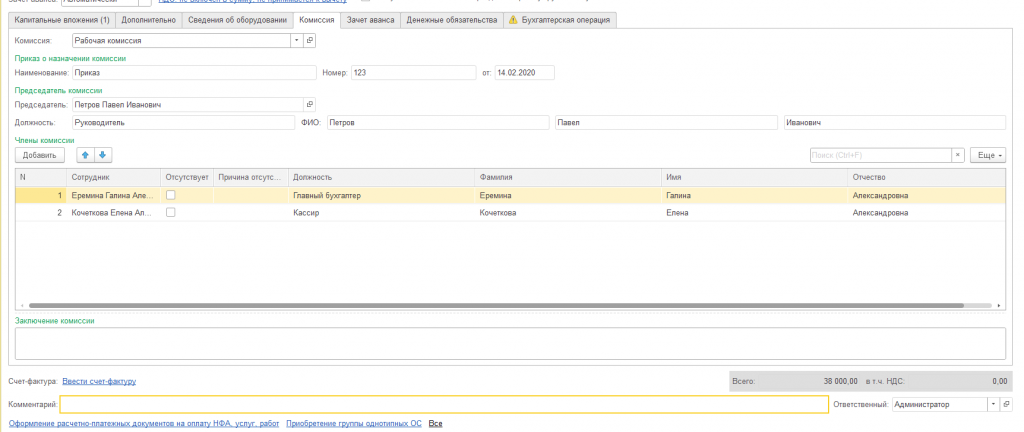Viewport: 1024px width, 432px height.
Task: Click the ФИО surname field Петров
Action: [x=438, y=123]
